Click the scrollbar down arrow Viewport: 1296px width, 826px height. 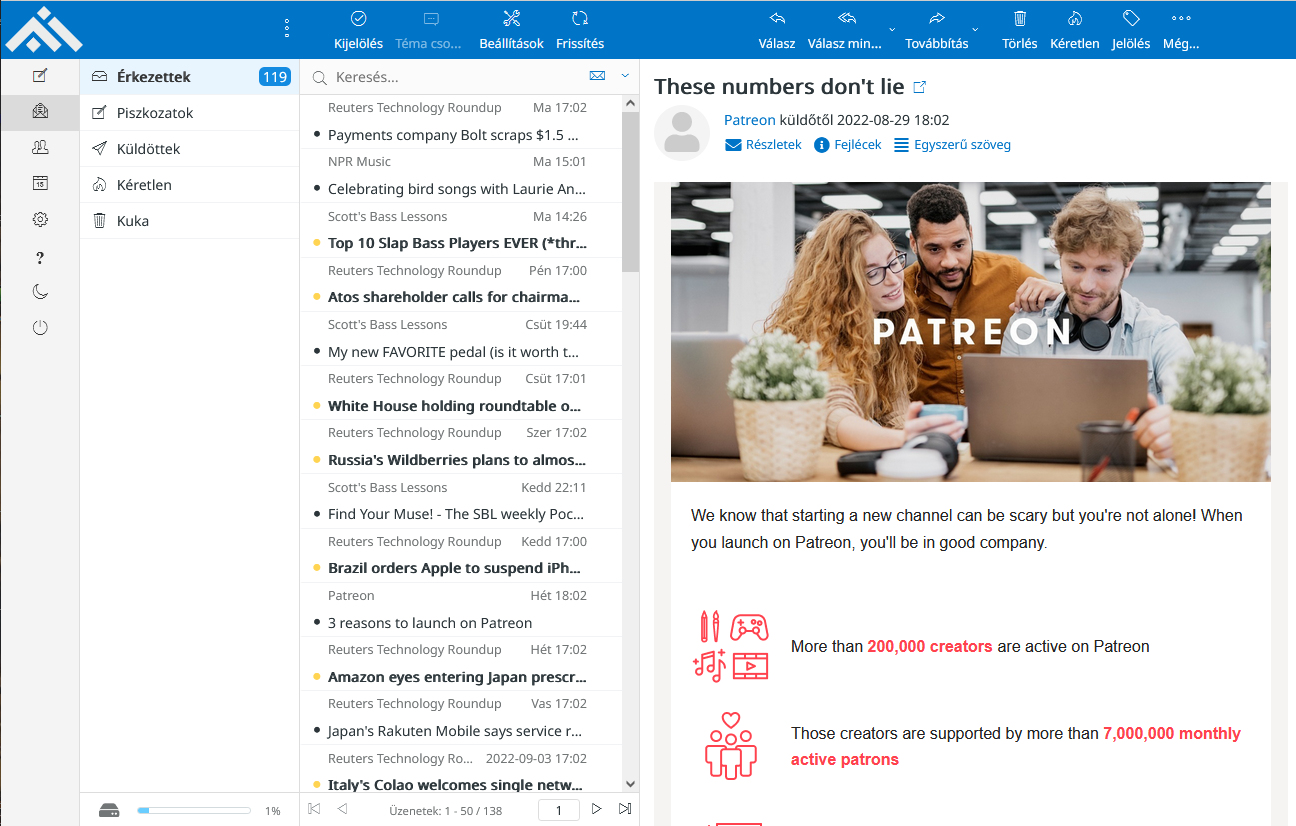[x=630, y=785]
